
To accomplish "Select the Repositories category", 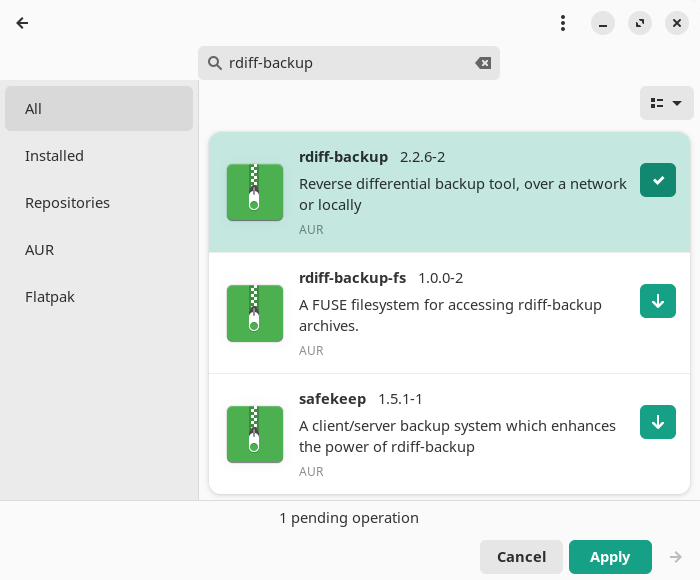I will [99, 203].
